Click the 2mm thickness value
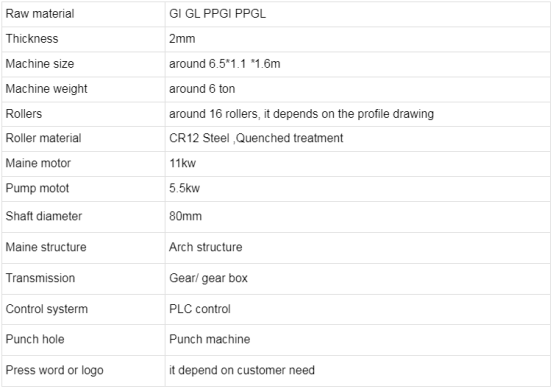 tap(182, 39)
